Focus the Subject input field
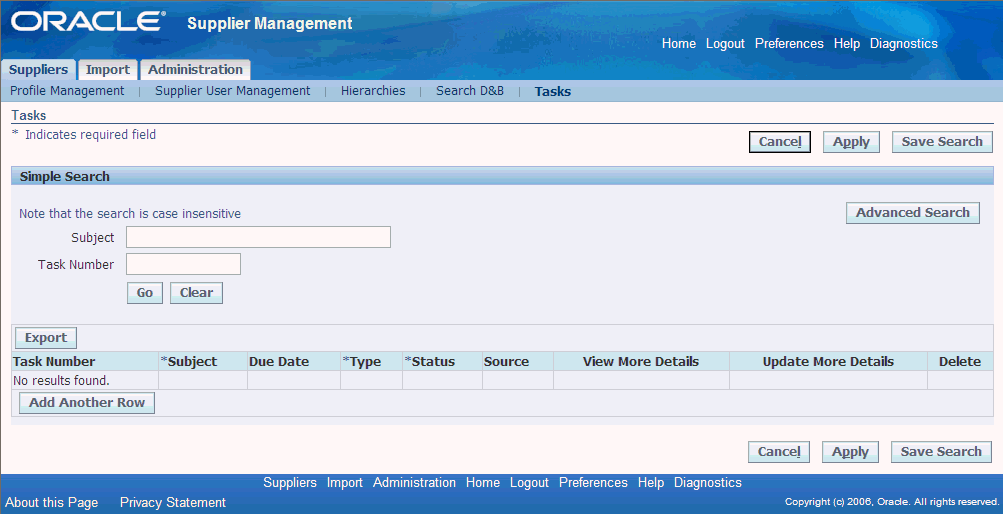Image resolution: width=1003 pixels, height=514 pixels. pyautogui.click(x=258, y=237)
